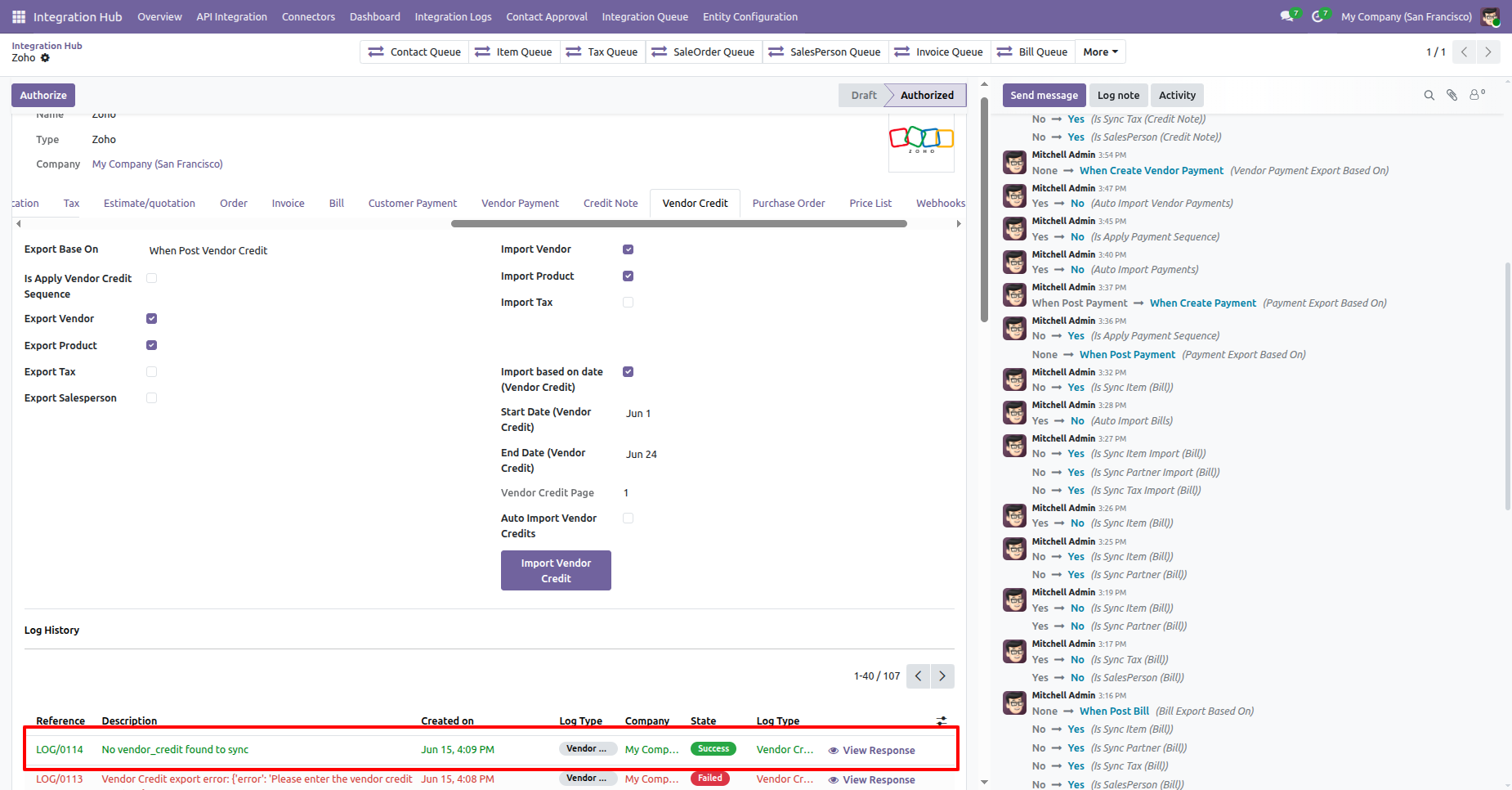Expand the More dropdown
This screenshot has width=1512, height=790.
[1100, 52]
